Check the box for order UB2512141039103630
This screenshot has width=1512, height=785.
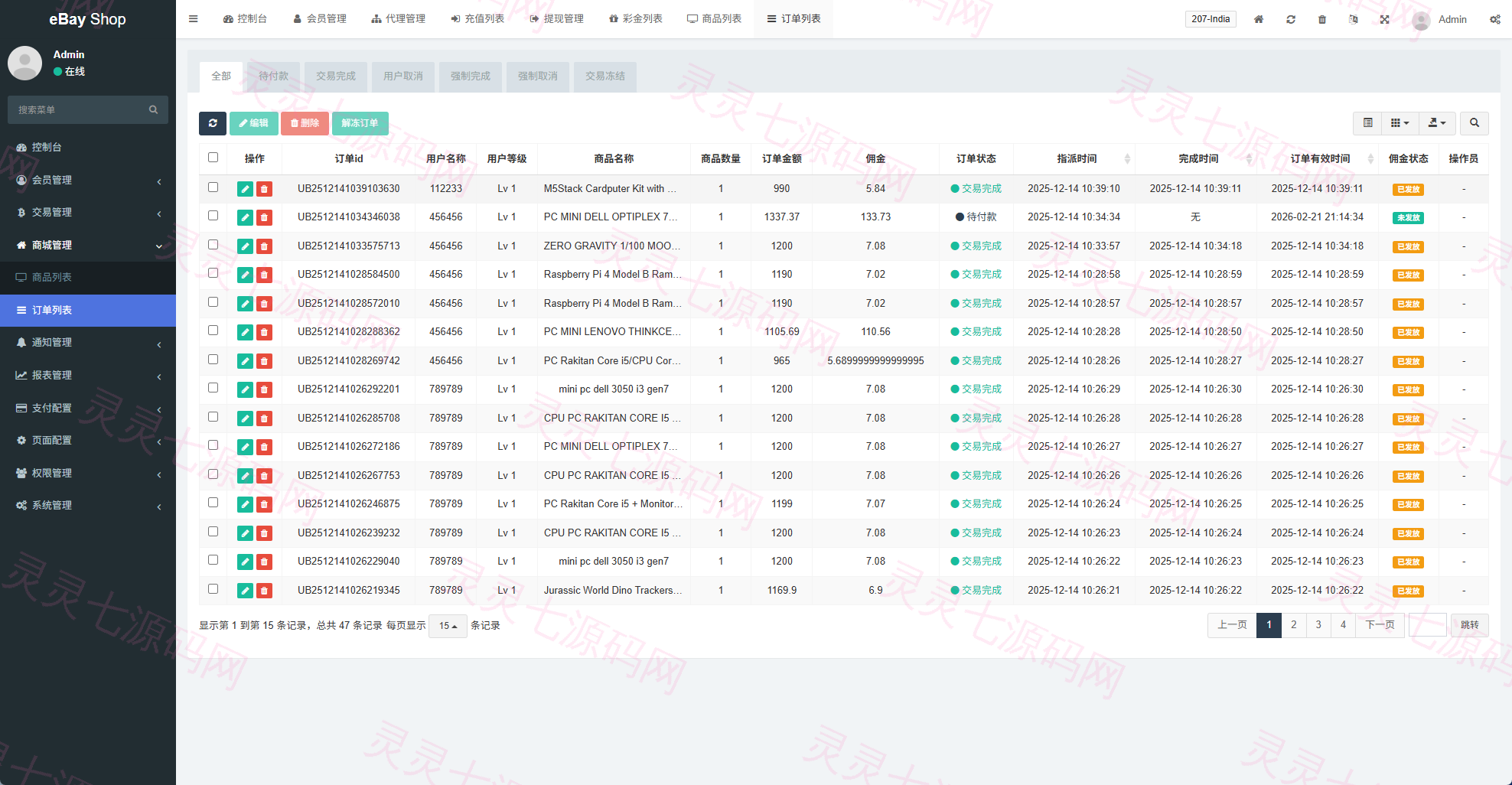coord(213,187)
